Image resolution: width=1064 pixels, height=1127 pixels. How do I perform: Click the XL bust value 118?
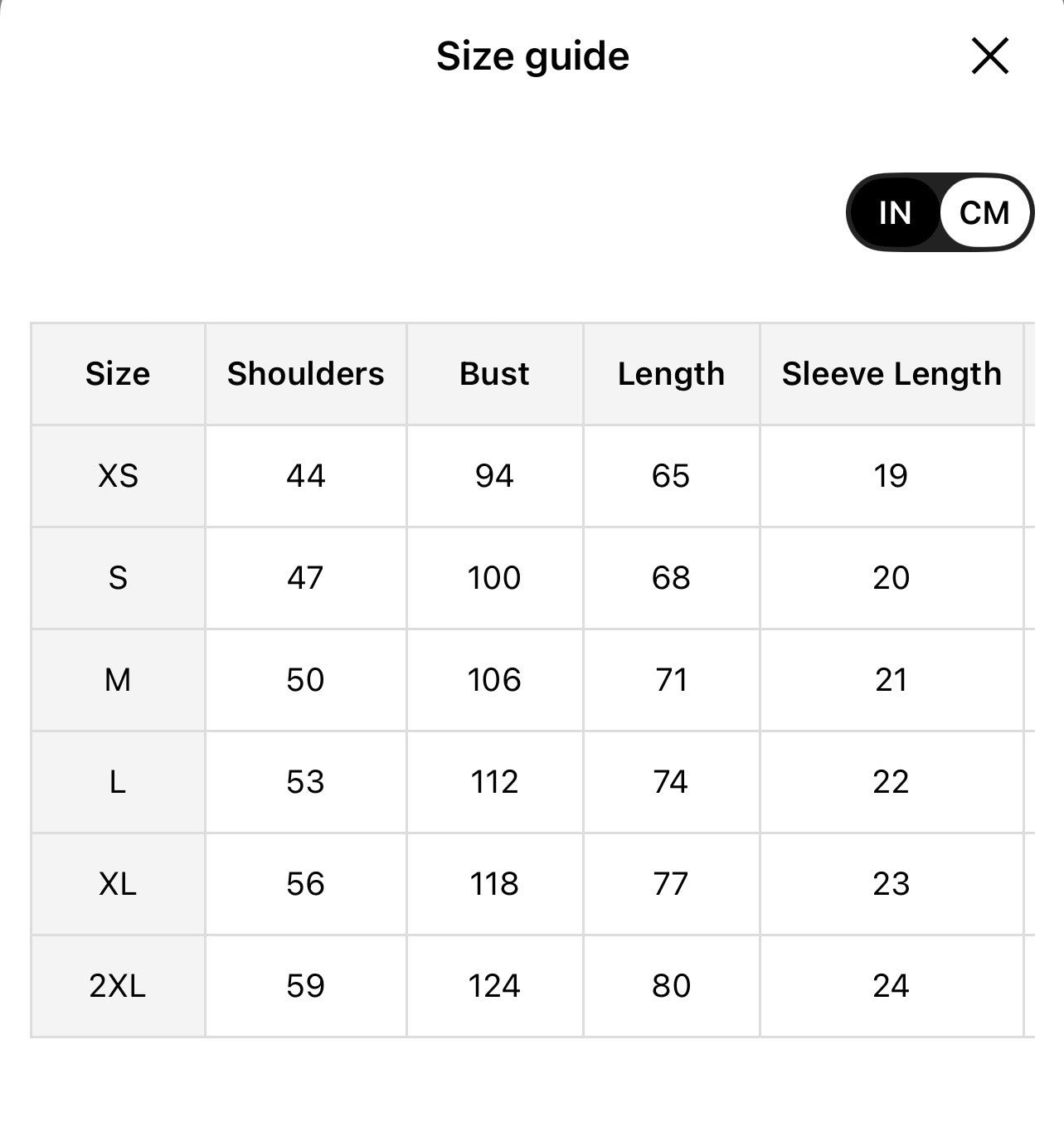[x=494, y=884]
